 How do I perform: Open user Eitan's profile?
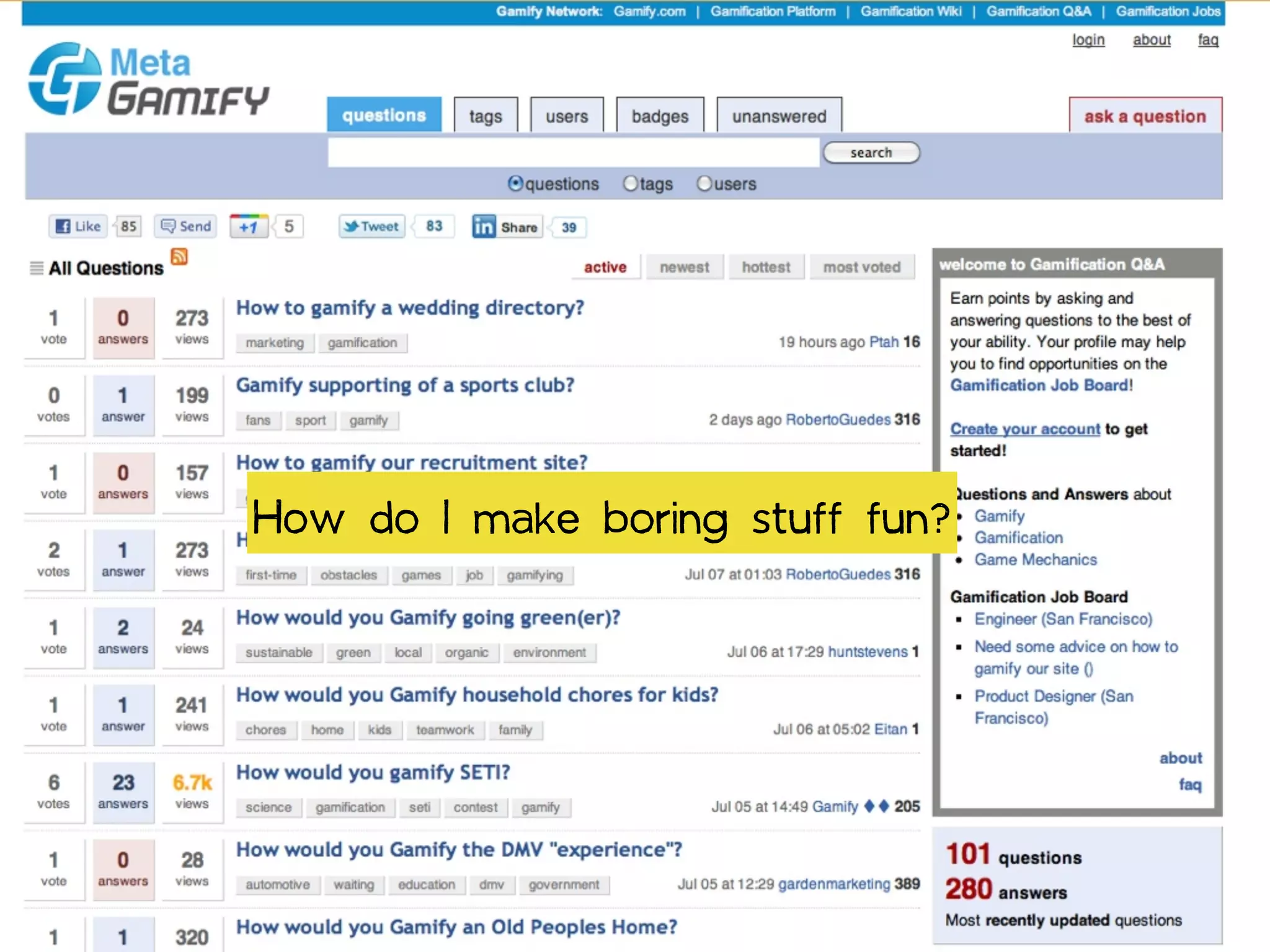tap(890, 729)
